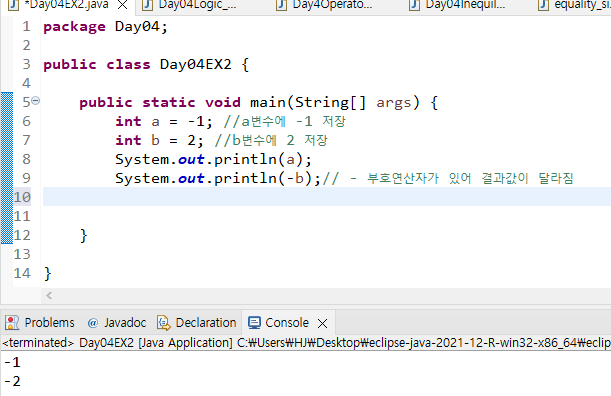Open the Declaration view tab
The height and width of the screenshot is (396, 611).
[197, 323]
